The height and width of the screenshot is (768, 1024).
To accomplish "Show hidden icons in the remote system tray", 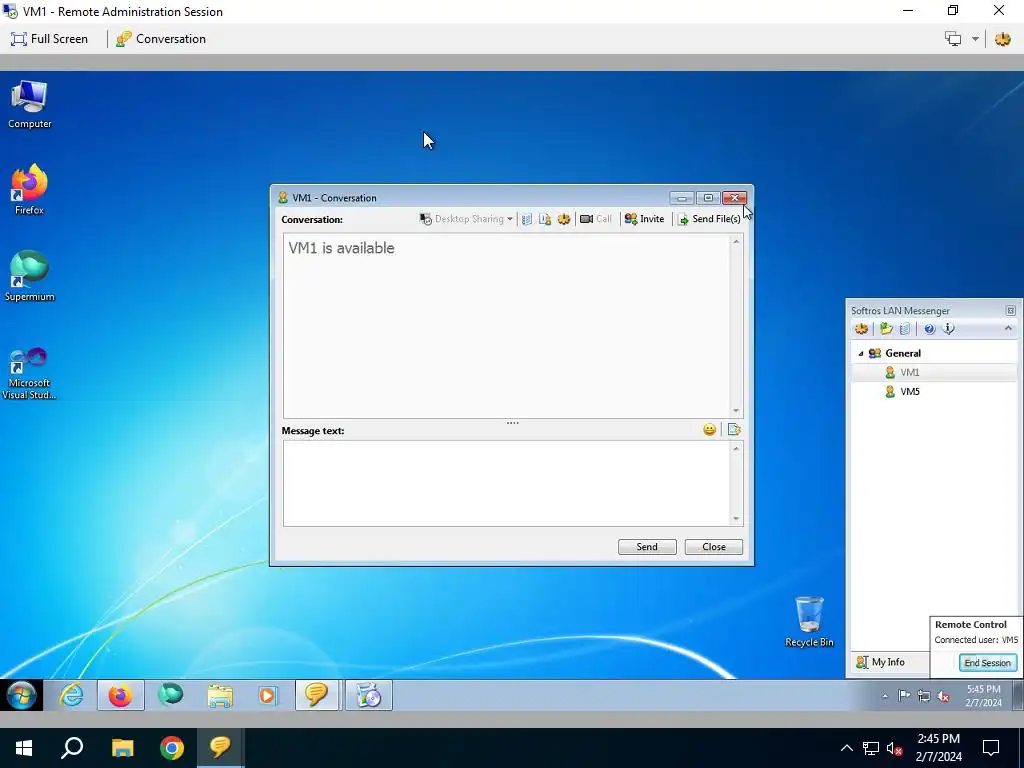I will (x=885, y=696).
